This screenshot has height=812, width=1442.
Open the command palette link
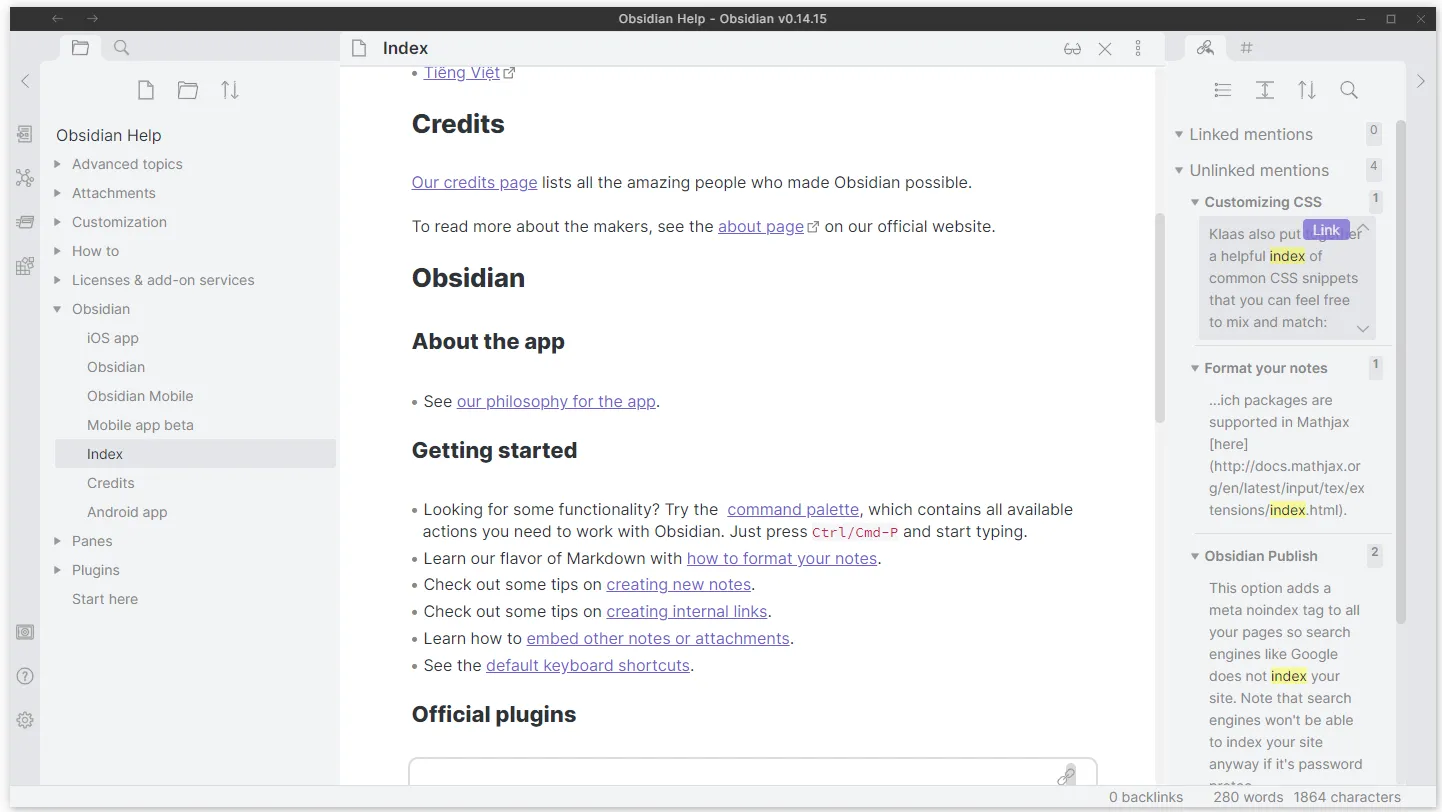[793, 509]
